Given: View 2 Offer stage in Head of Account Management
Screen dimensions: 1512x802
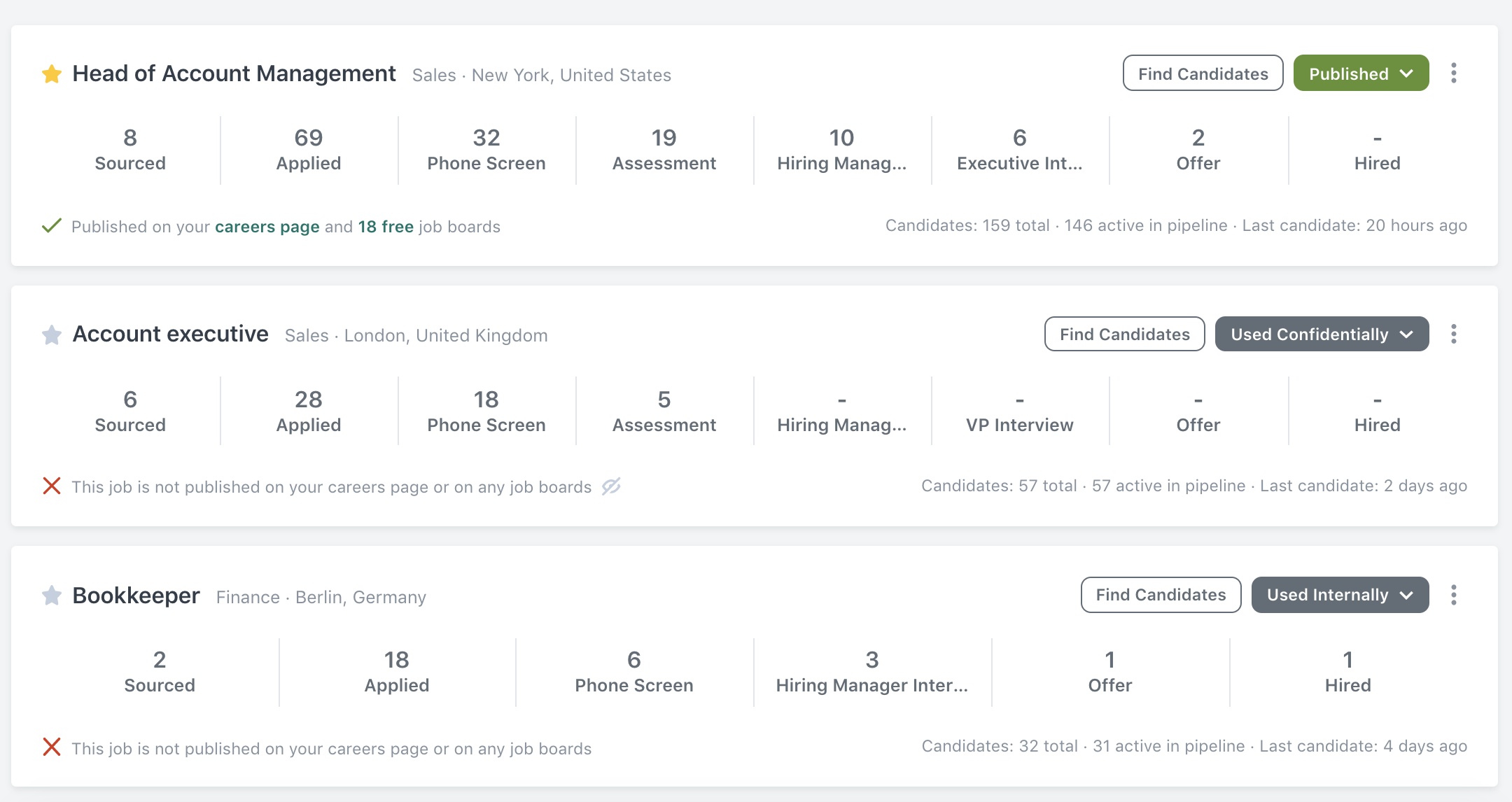Looking at the screenshot, I should tap(1198, 150).
